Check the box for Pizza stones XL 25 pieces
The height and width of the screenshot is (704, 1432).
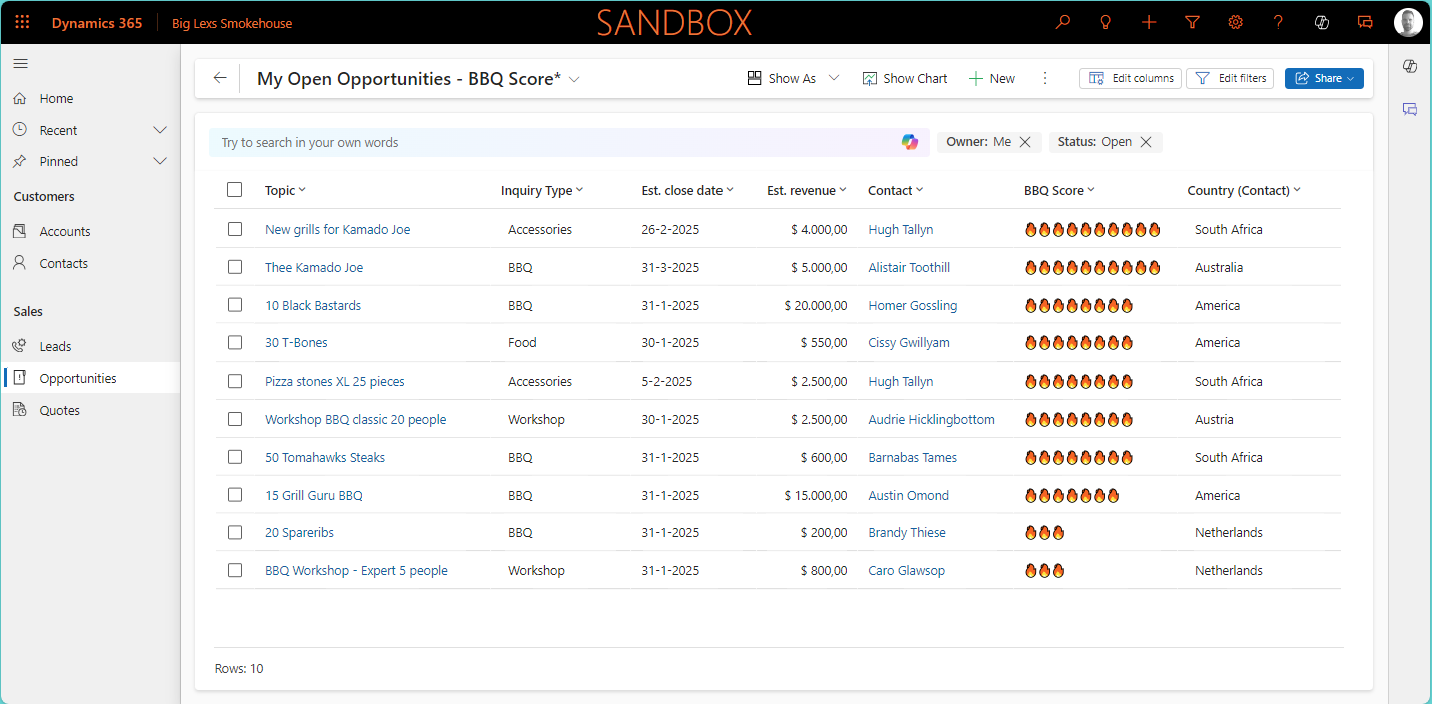point(235,381)
